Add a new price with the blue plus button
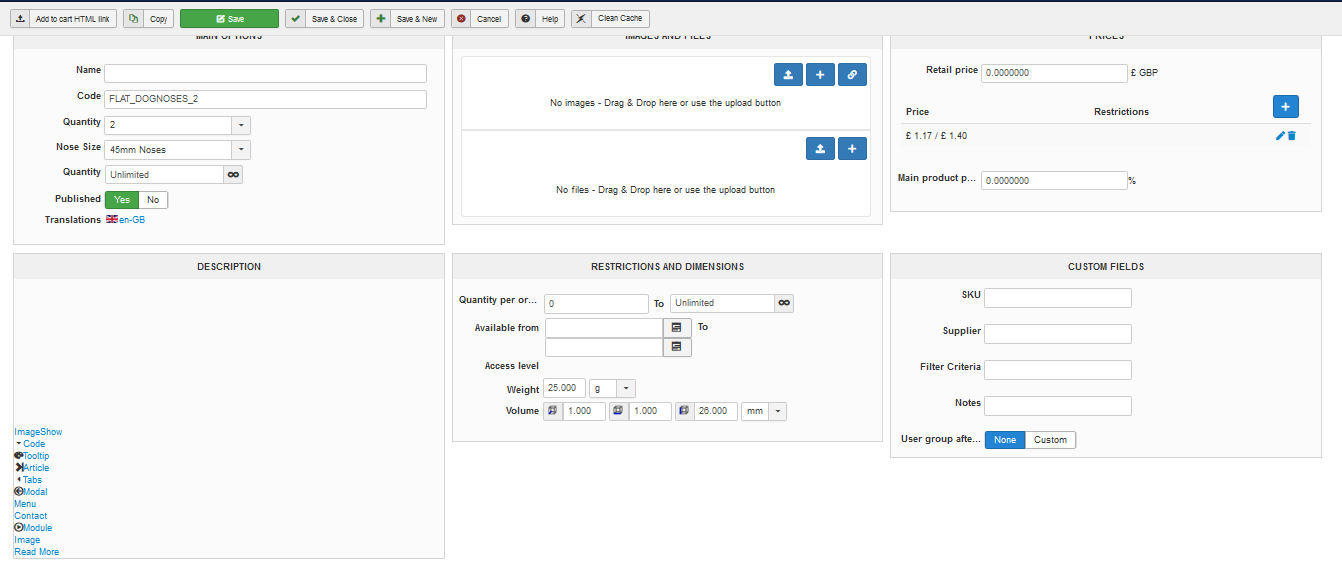The image size is (1342, 570). tap(1286, 106)
